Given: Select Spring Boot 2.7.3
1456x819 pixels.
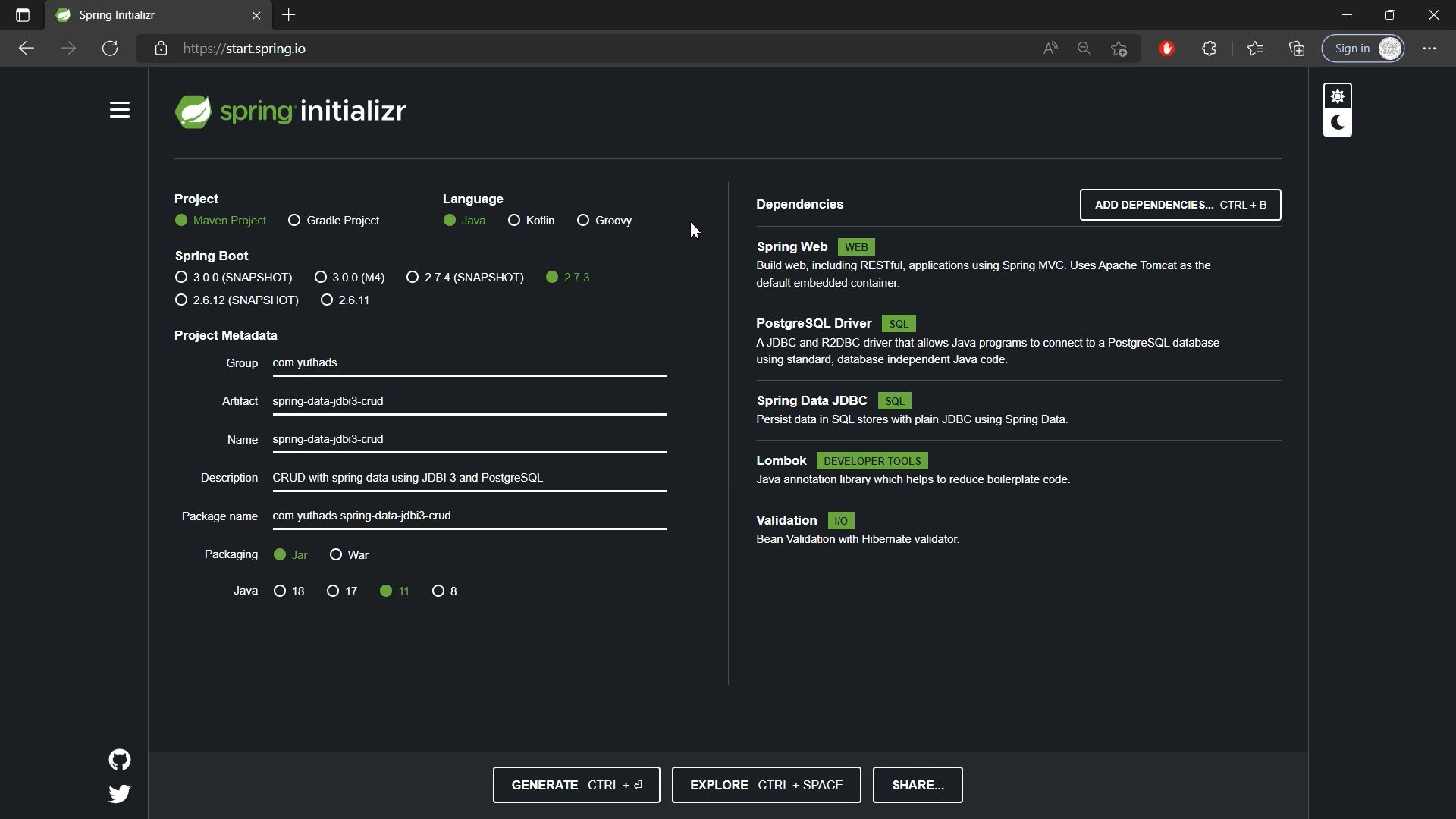Looking at the screenshot, I should [x=567, y=278].
